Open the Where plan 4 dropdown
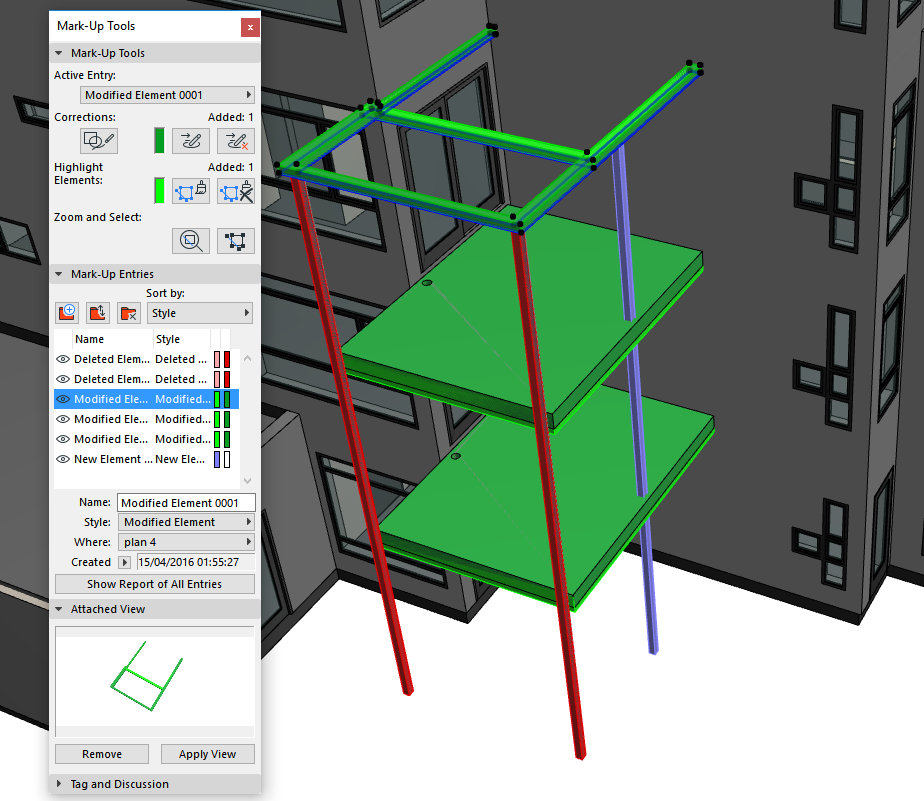This screenshot has width=924, height=801. coord(186,542)
